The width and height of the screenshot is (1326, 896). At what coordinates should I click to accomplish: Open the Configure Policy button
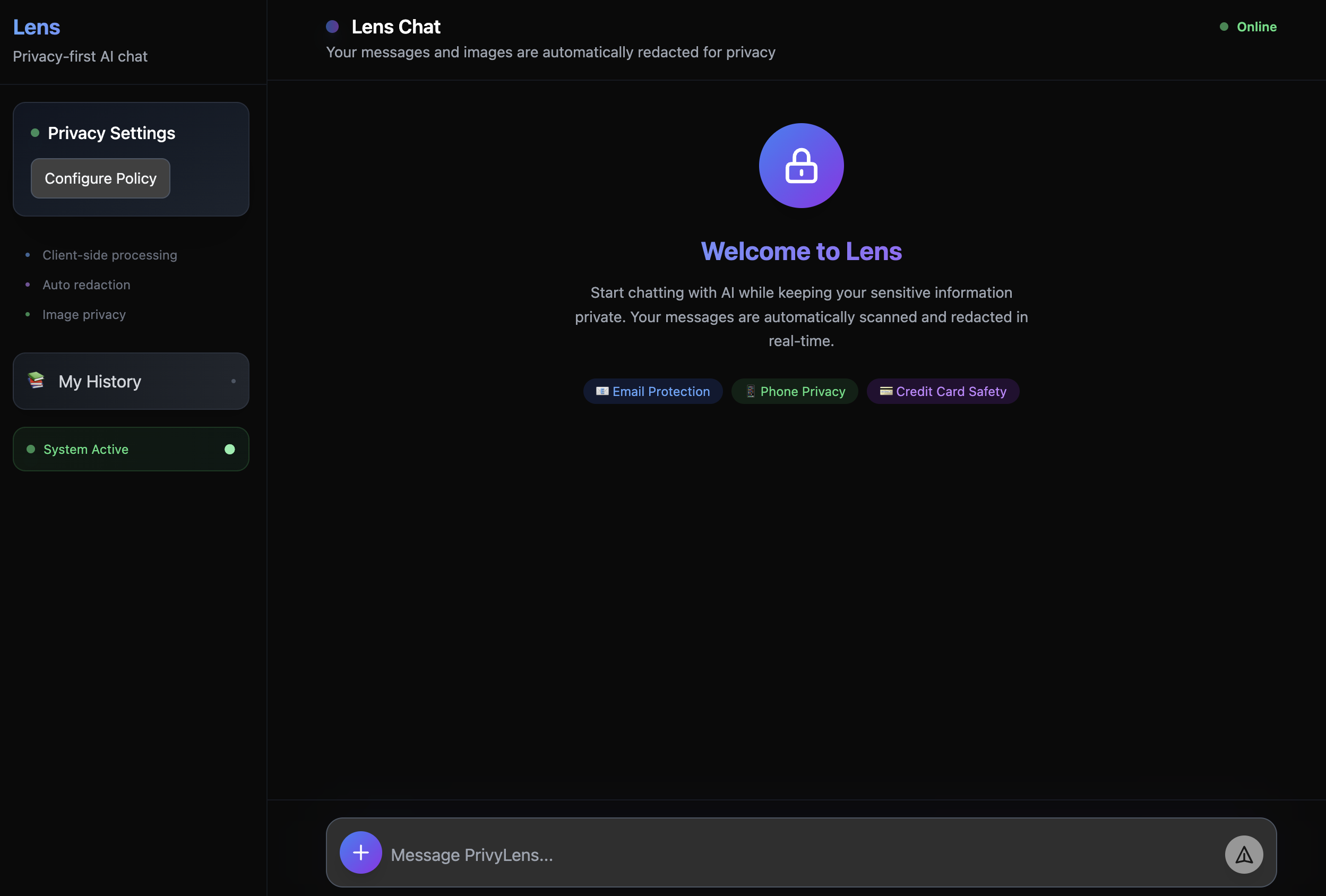click(x=100, y=179)
